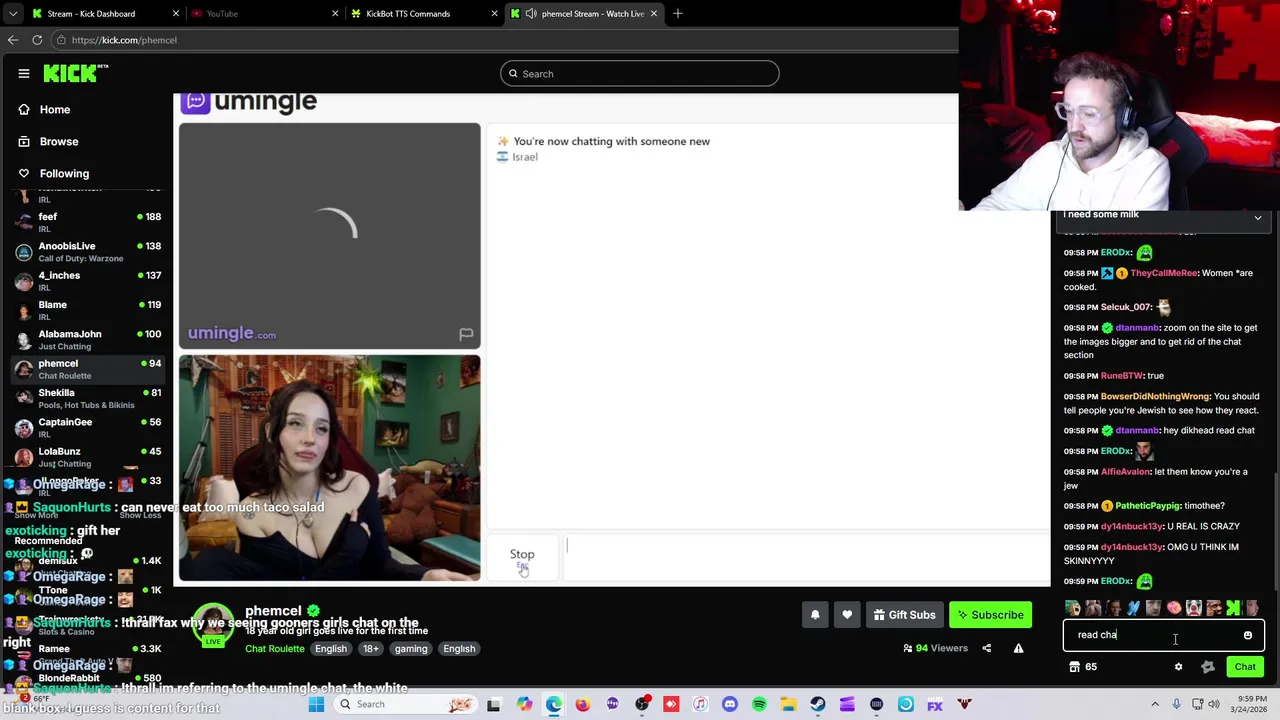Click the Kick logo

[75, 73]
